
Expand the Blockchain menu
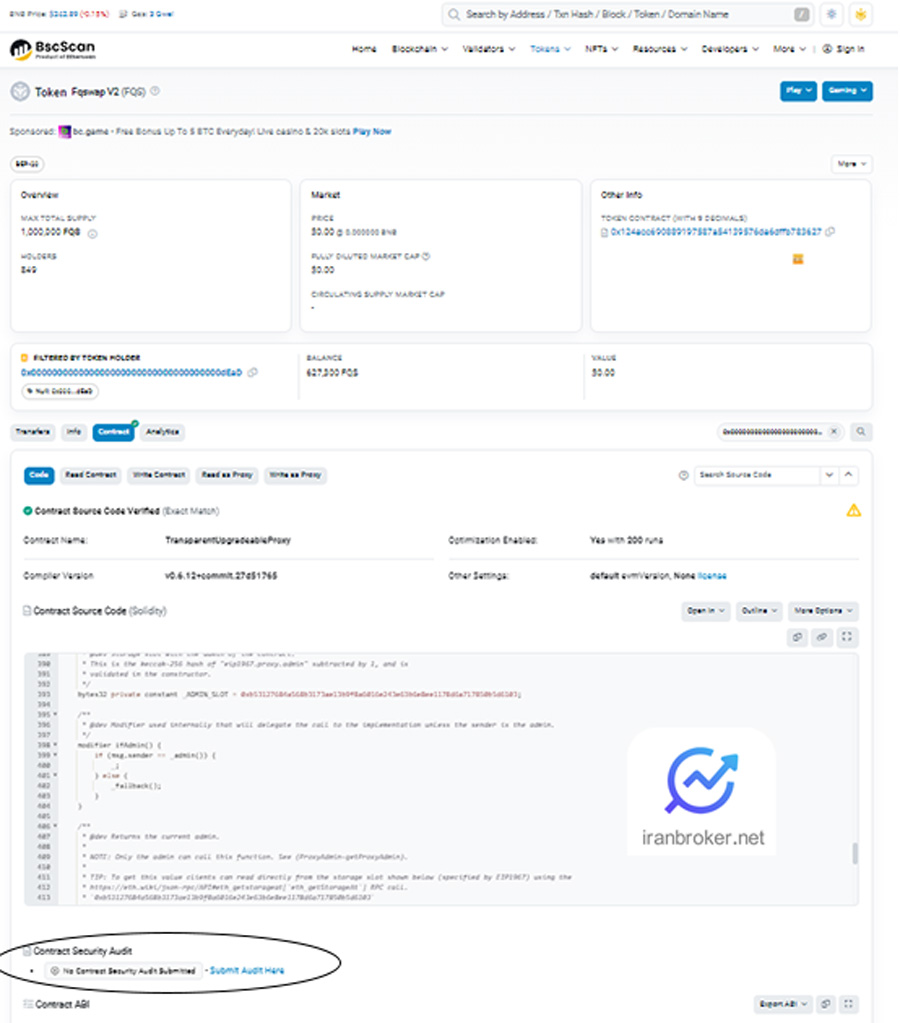419,49
